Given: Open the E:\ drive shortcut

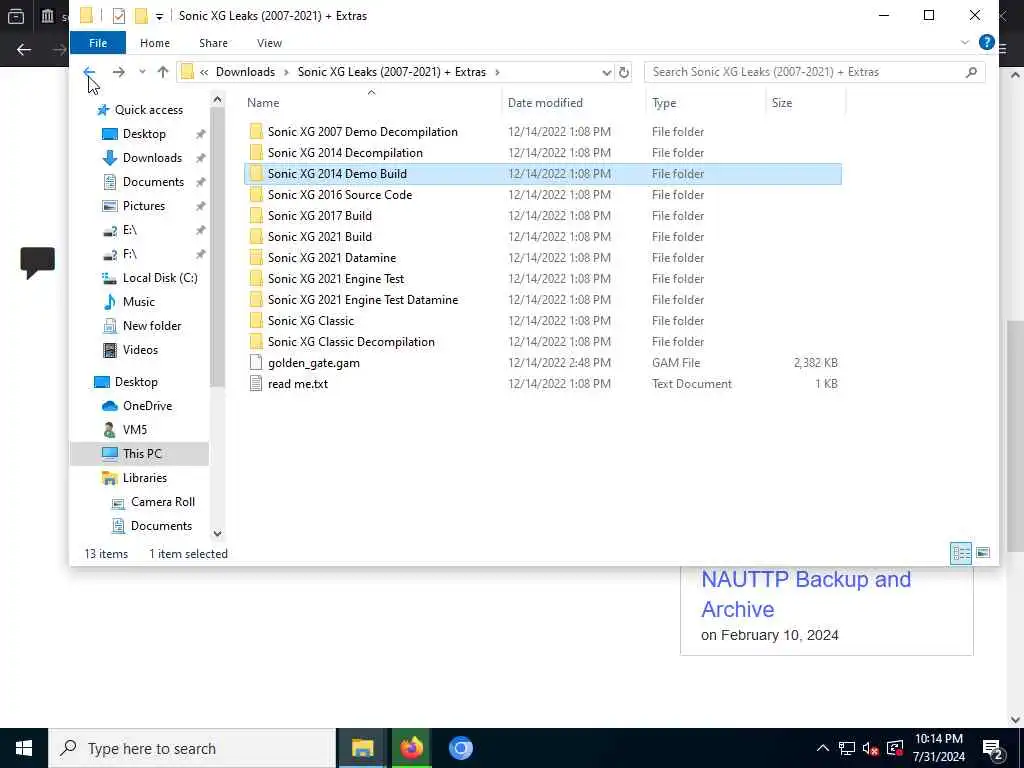Looking at the screenshot, I should (129, 230).
